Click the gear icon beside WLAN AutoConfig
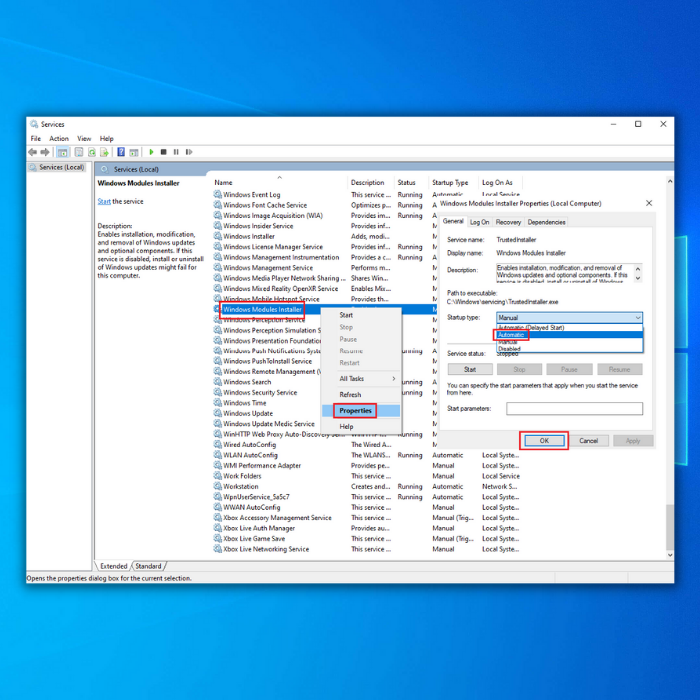The height and width of the screenshot is (700, 700). (217, 455)
